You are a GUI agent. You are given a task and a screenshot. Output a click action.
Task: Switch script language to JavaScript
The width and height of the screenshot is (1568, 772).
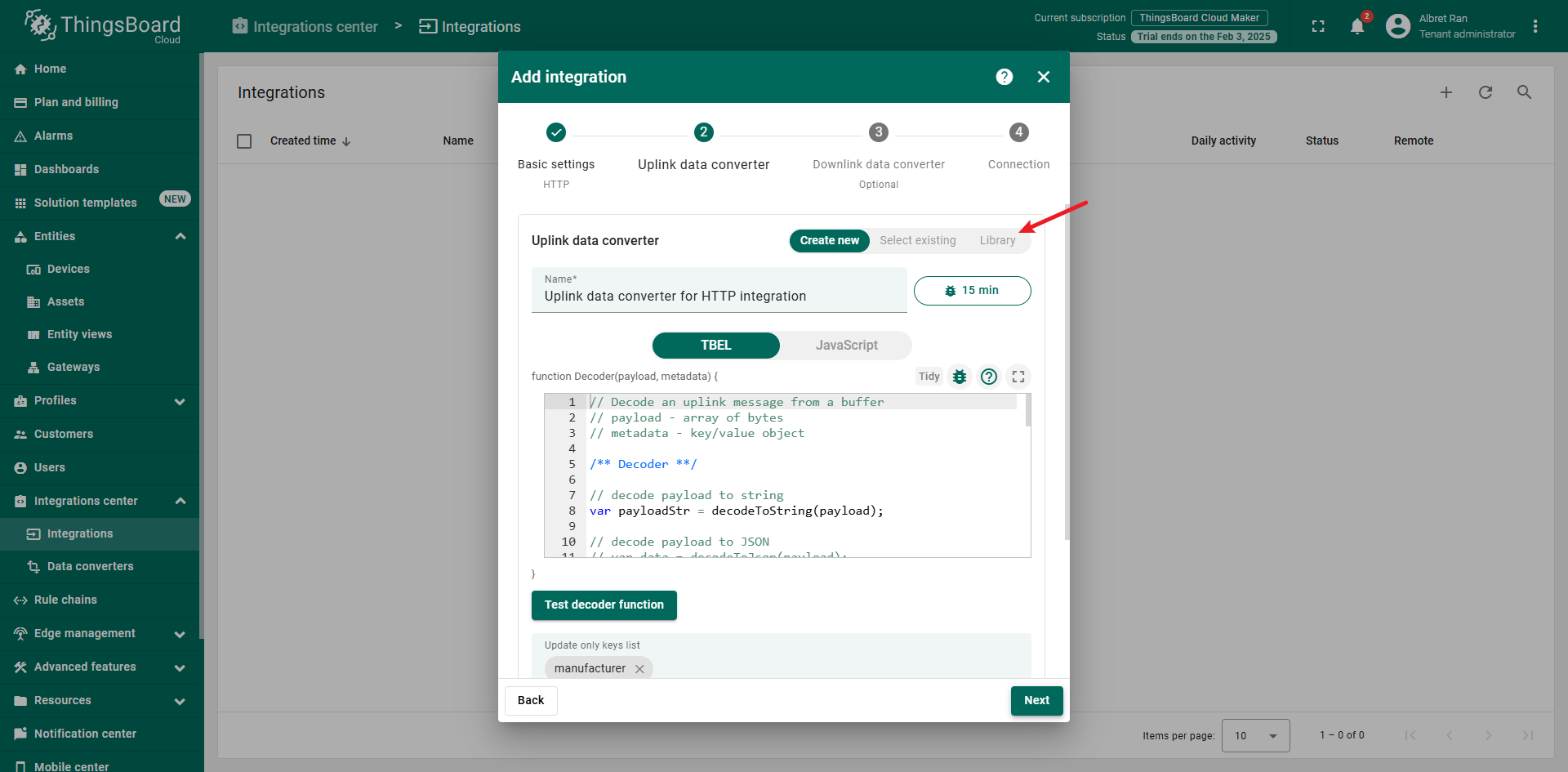(846, 346)
